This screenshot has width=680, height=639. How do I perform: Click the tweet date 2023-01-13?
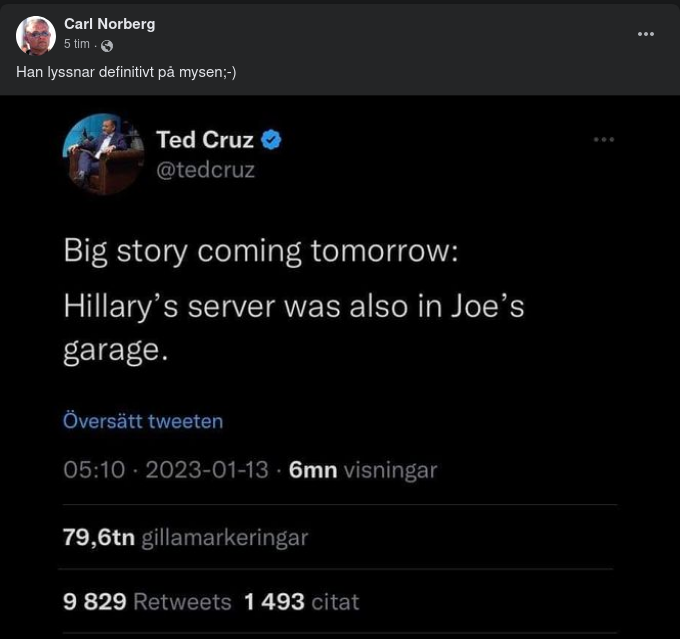pos(207,469)
